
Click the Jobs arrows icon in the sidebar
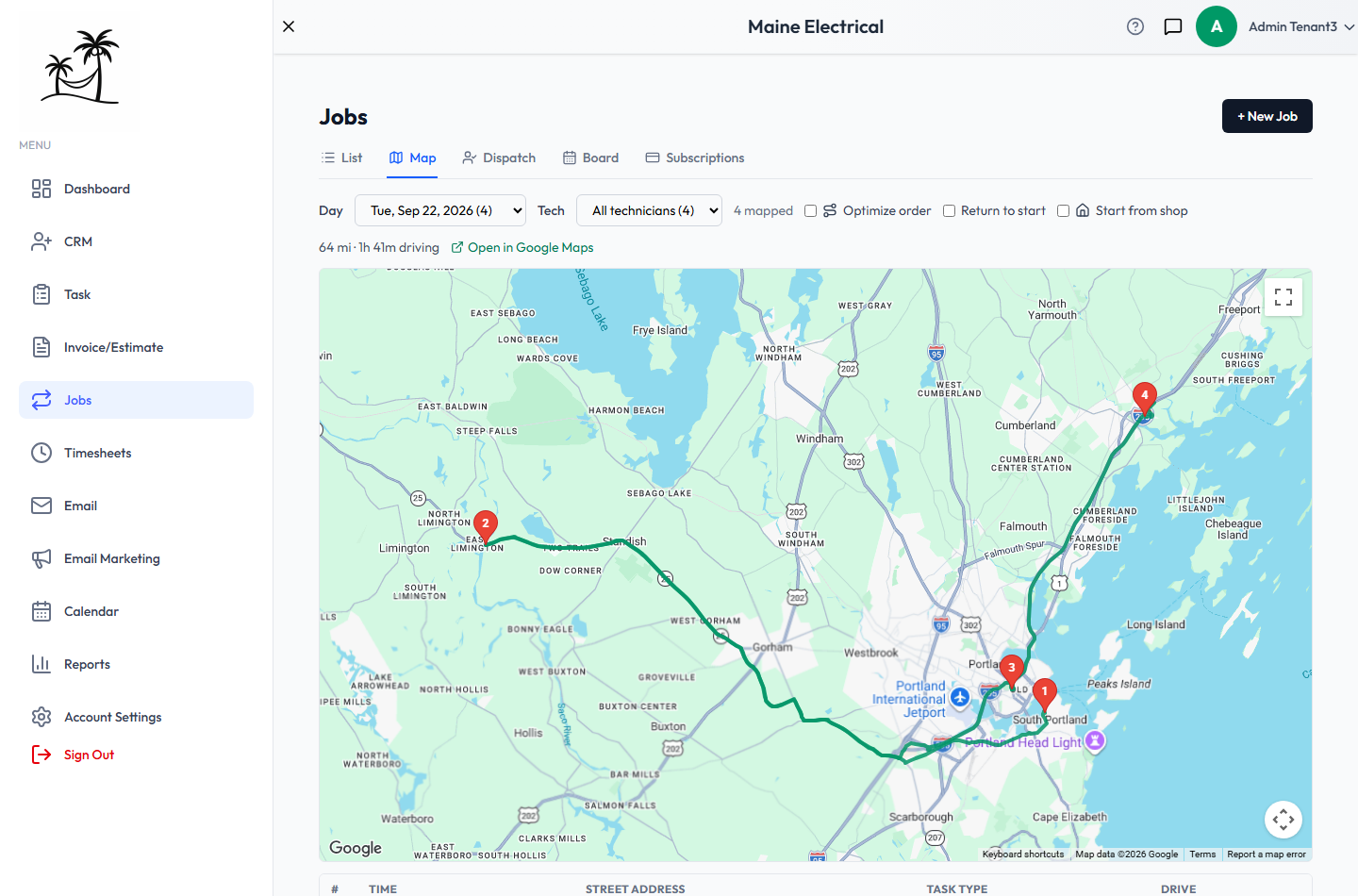41,400
